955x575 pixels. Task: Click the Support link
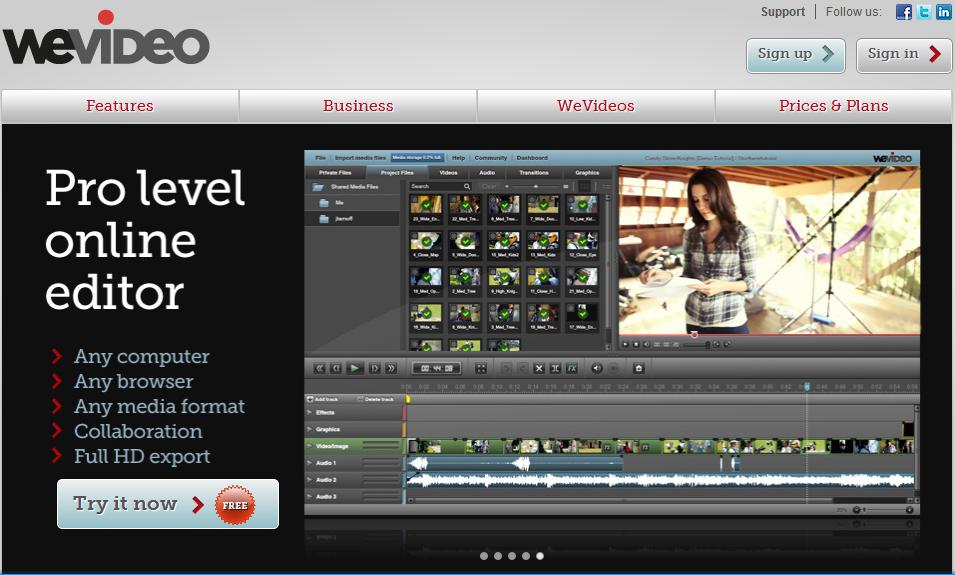[x=783, y=12]
